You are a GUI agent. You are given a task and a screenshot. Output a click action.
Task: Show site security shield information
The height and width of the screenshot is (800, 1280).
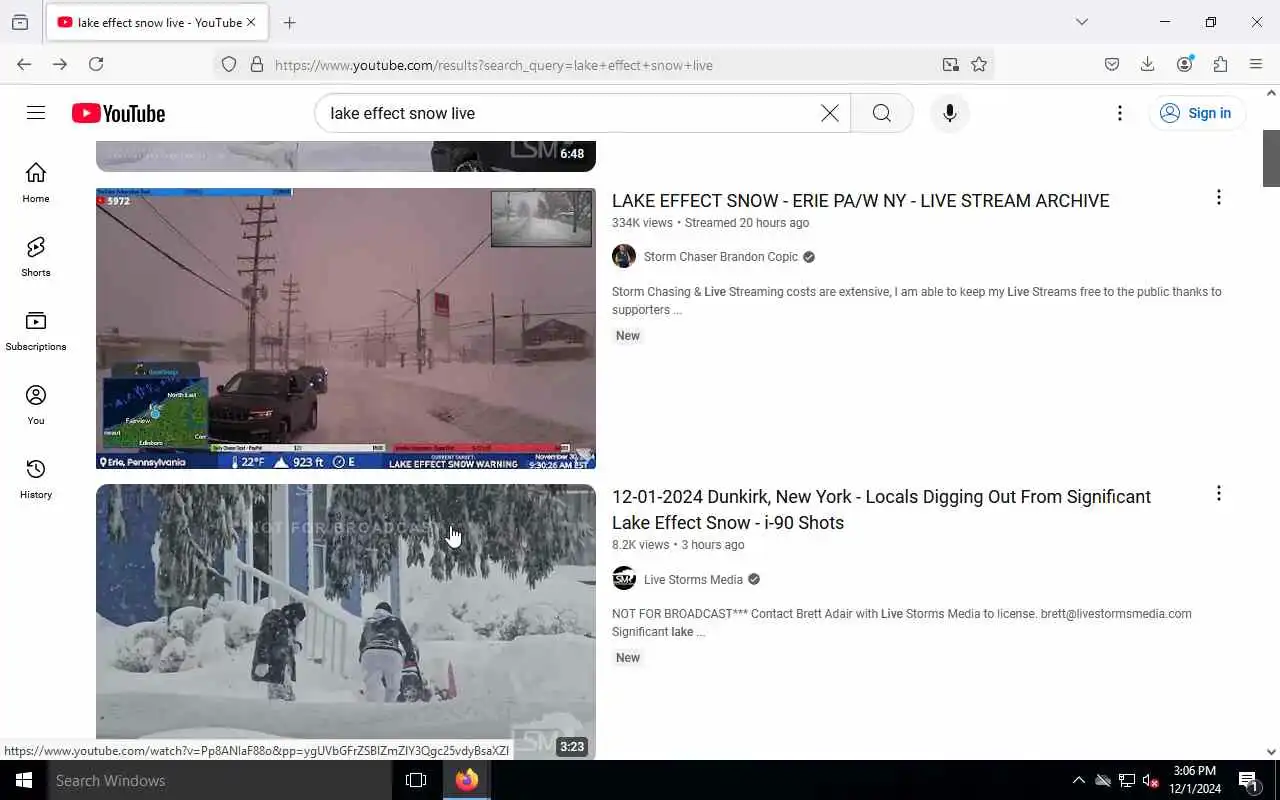(229, 64)
